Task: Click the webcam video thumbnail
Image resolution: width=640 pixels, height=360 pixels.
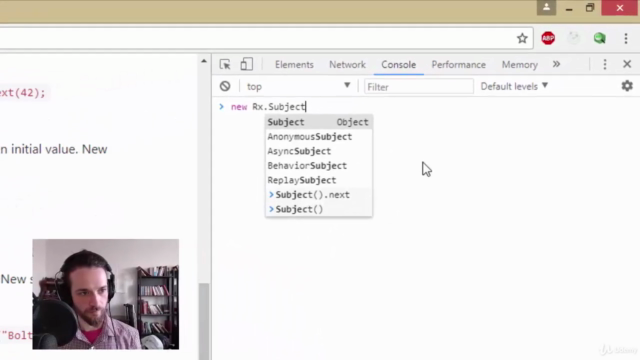Action: pyautogui.click(x=106, y=294)
